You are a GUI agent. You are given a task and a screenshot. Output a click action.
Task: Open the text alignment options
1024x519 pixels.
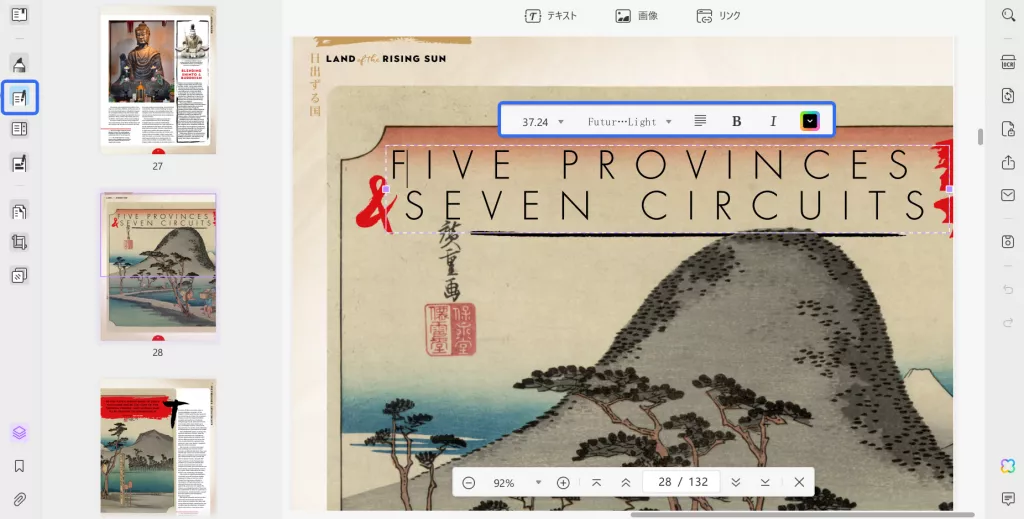[700, 121]
